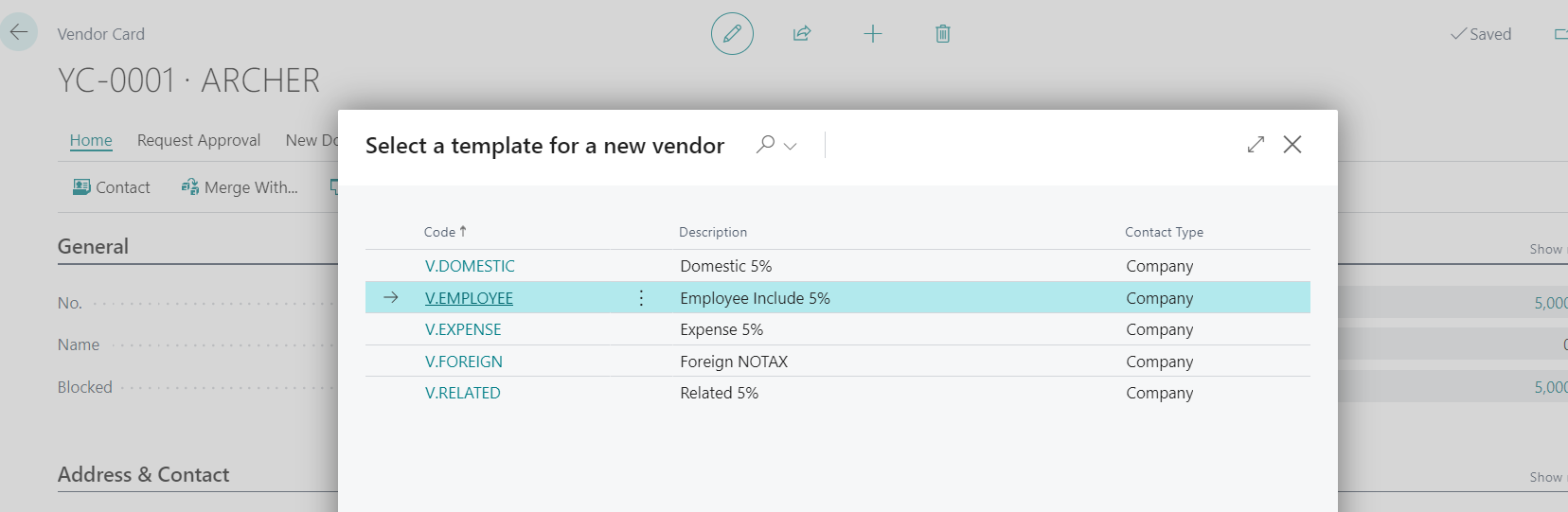Click the back arrow on Vendor Card

[x=19, y=32]
